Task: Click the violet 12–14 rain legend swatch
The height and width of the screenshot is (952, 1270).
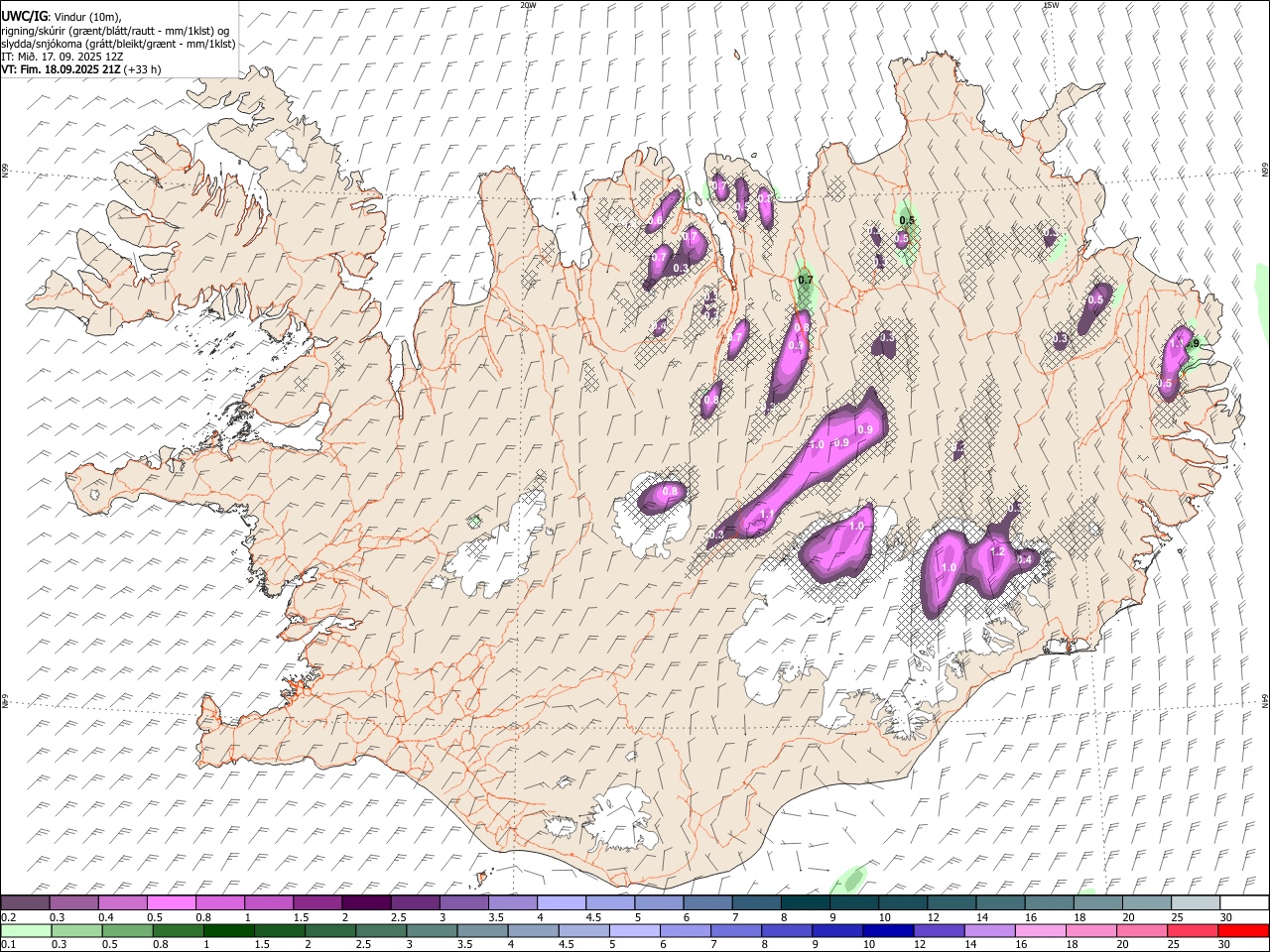Action: (939, 930)
